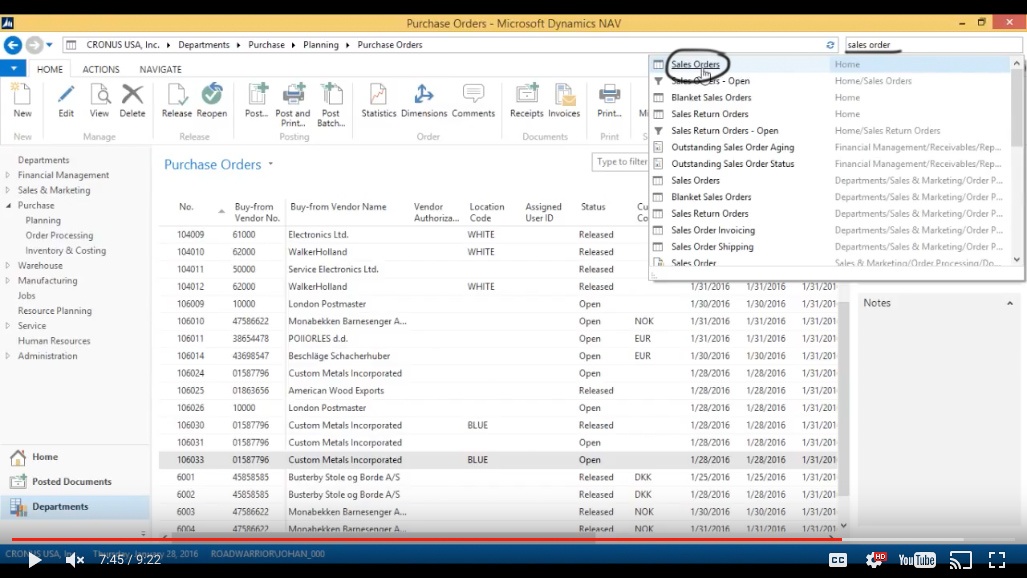The height and width of the screenshot is (578, 1027).
Task: Open Posted Documents in navigation pane
Action: tap(71, 482)
